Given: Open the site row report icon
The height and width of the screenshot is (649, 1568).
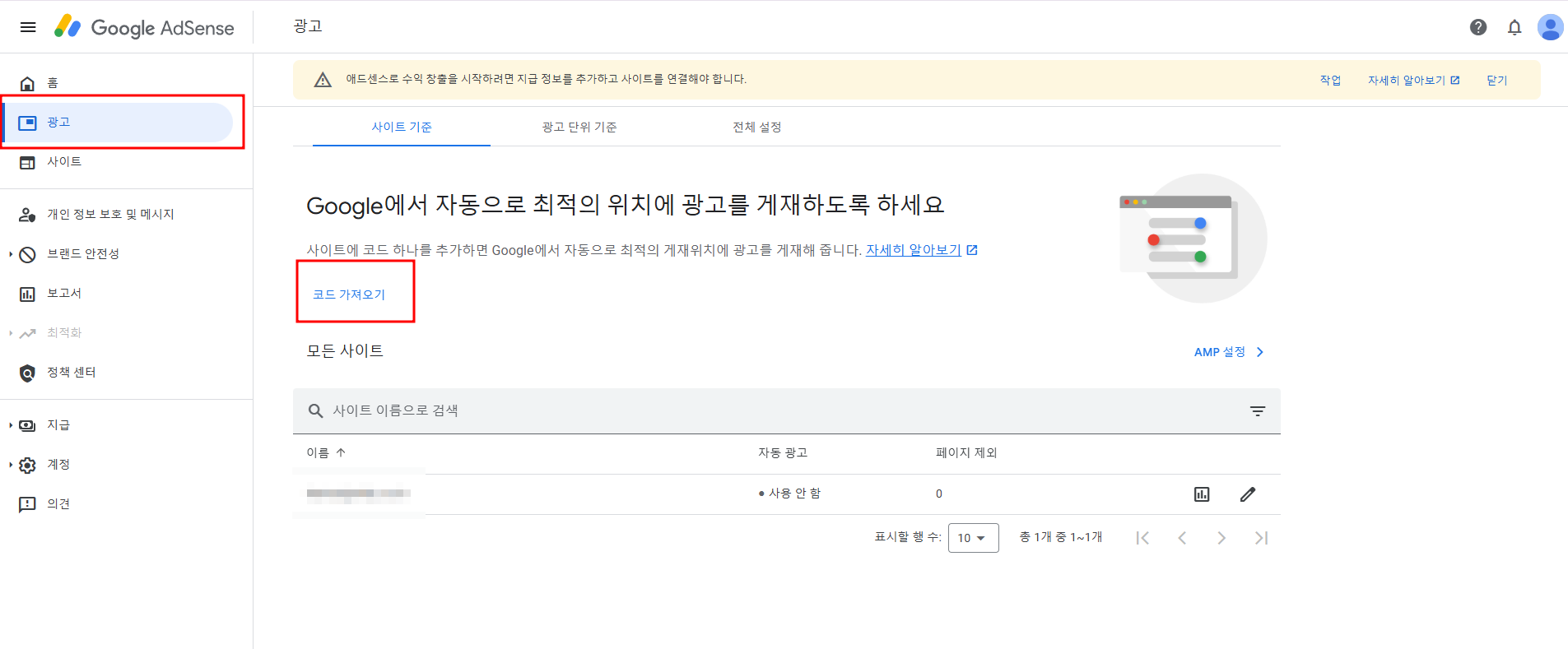Looking at the screenshot, I should coord(1202,494).
